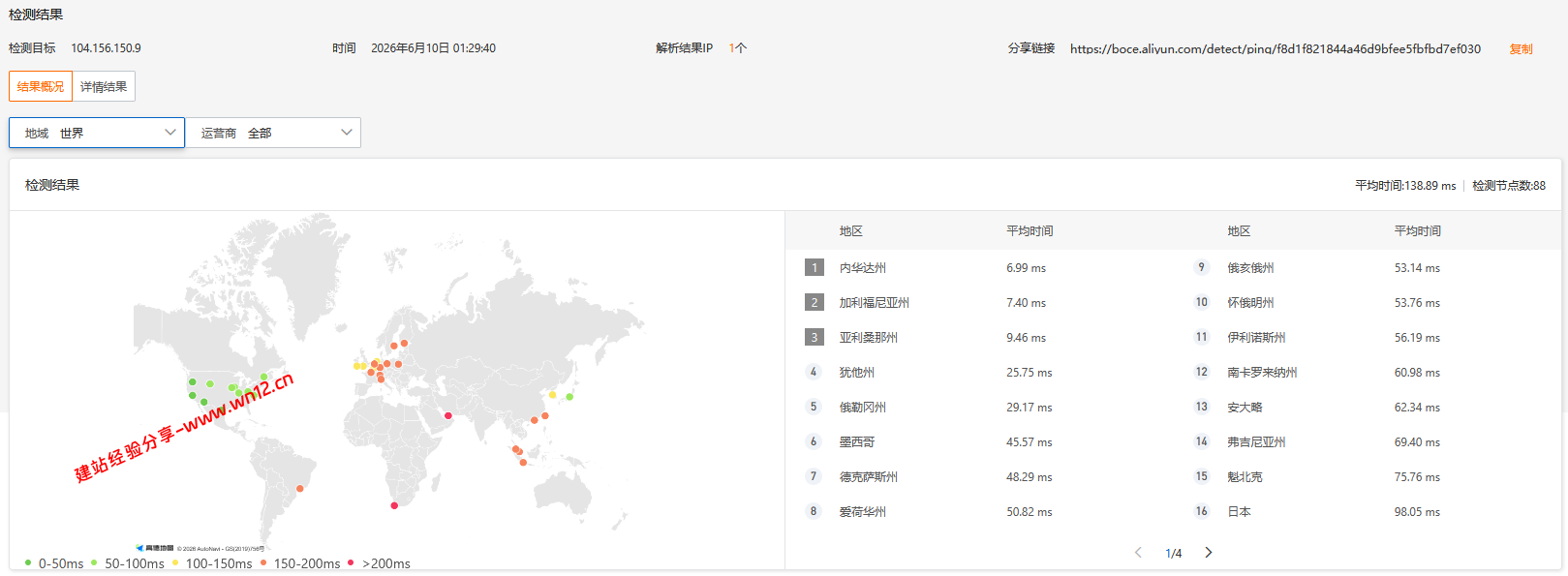
Task: Select 内华达州 region text
Action: [863, 268]
